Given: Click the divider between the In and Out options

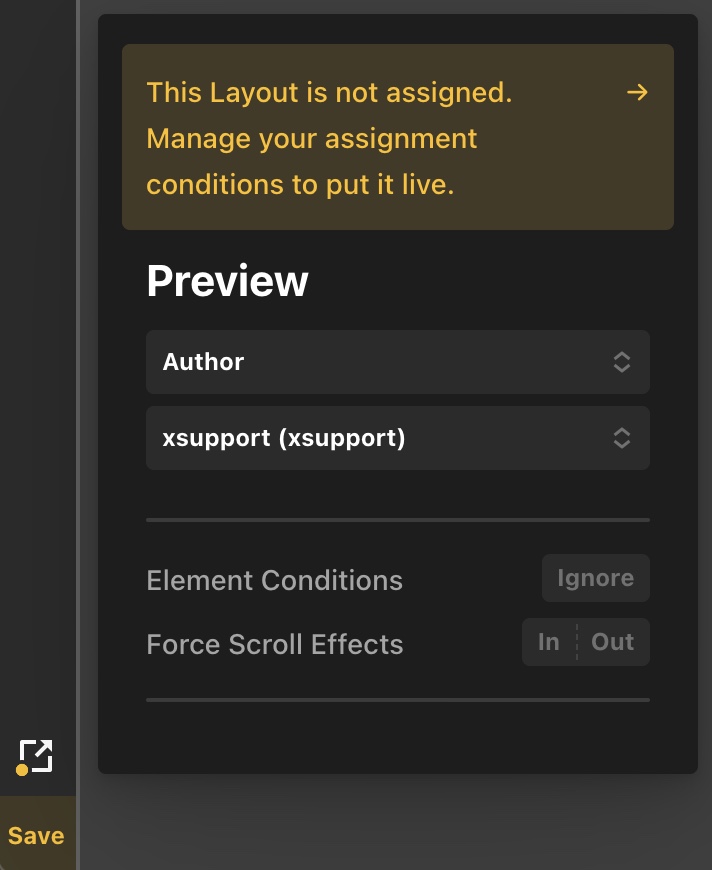Looking at the screenshot, I should 577,642.
